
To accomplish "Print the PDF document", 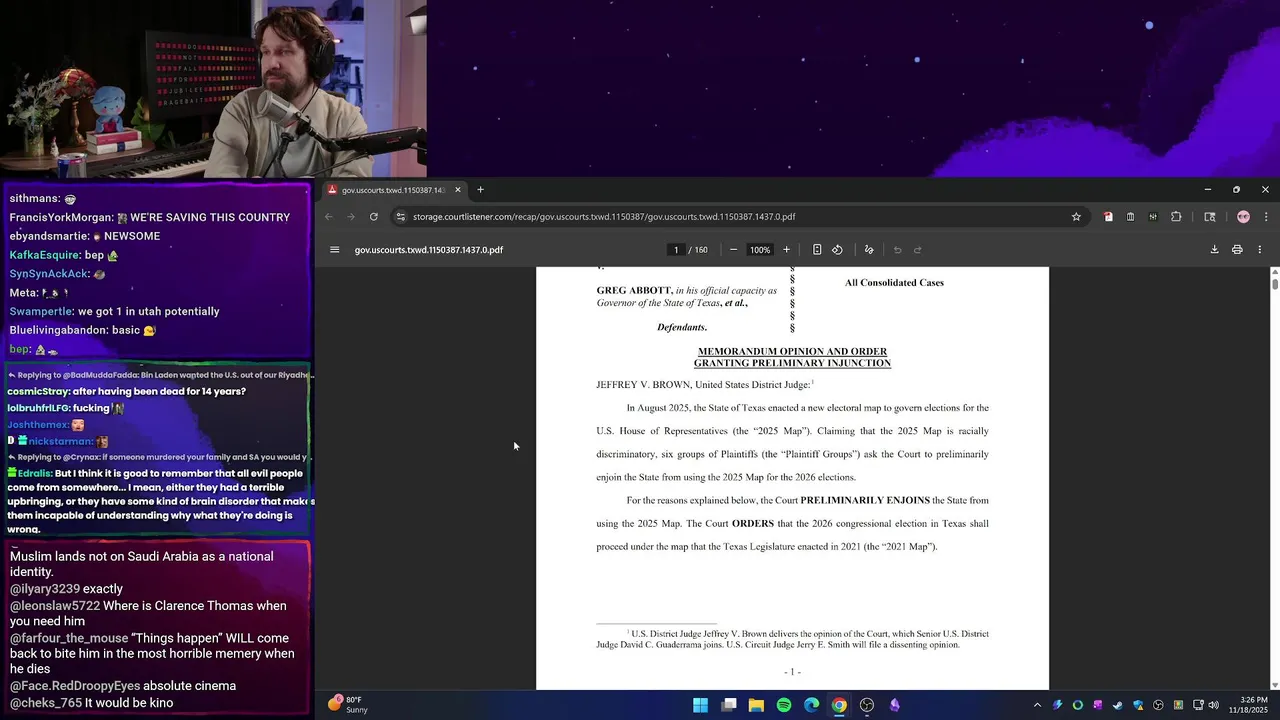I will click(x=1237, y=250).
